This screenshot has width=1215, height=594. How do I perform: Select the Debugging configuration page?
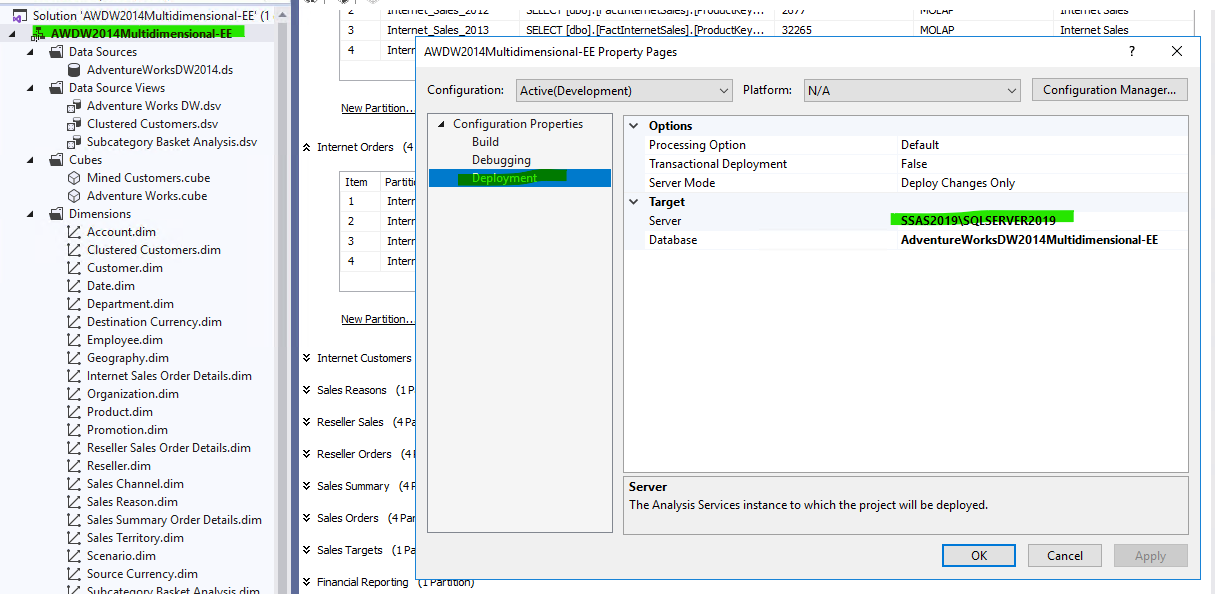[x=501, y=160]
